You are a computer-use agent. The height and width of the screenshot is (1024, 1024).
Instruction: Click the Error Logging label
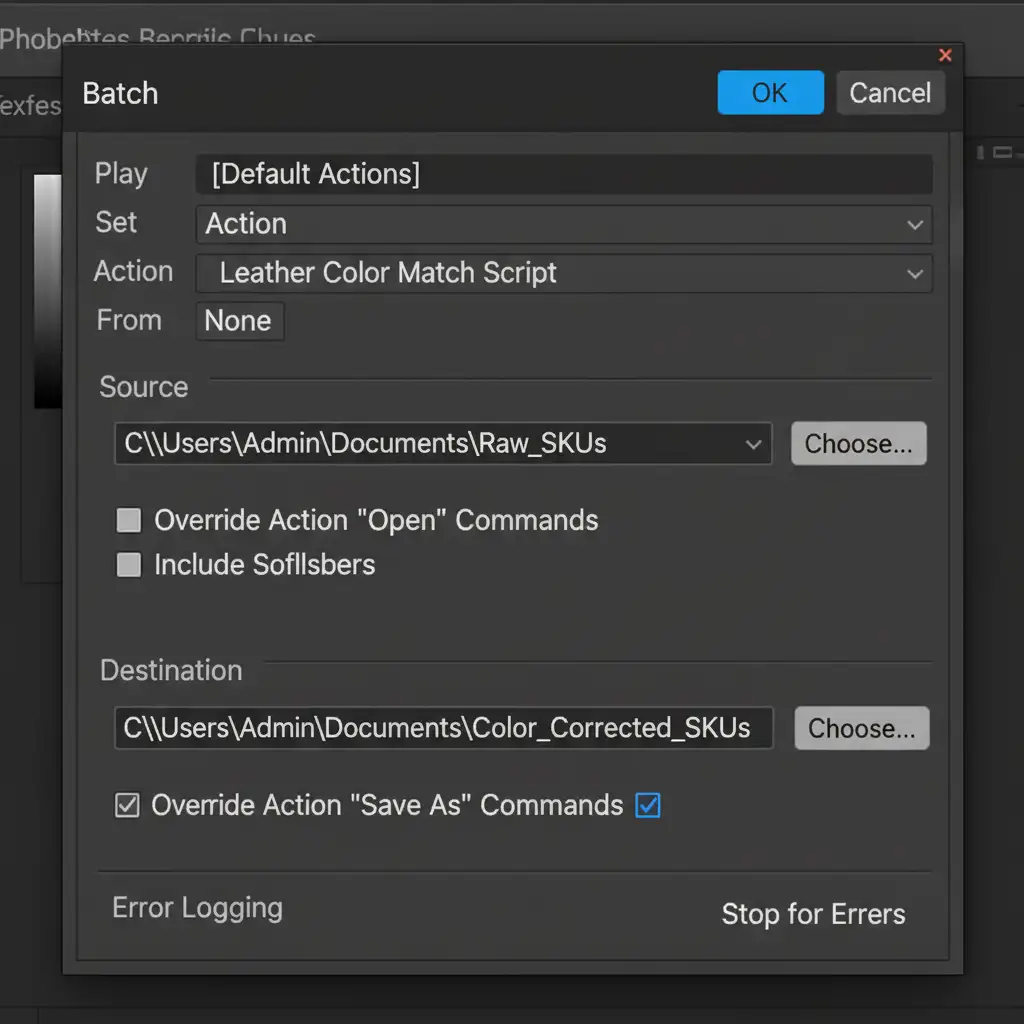[x=197, y=908]
